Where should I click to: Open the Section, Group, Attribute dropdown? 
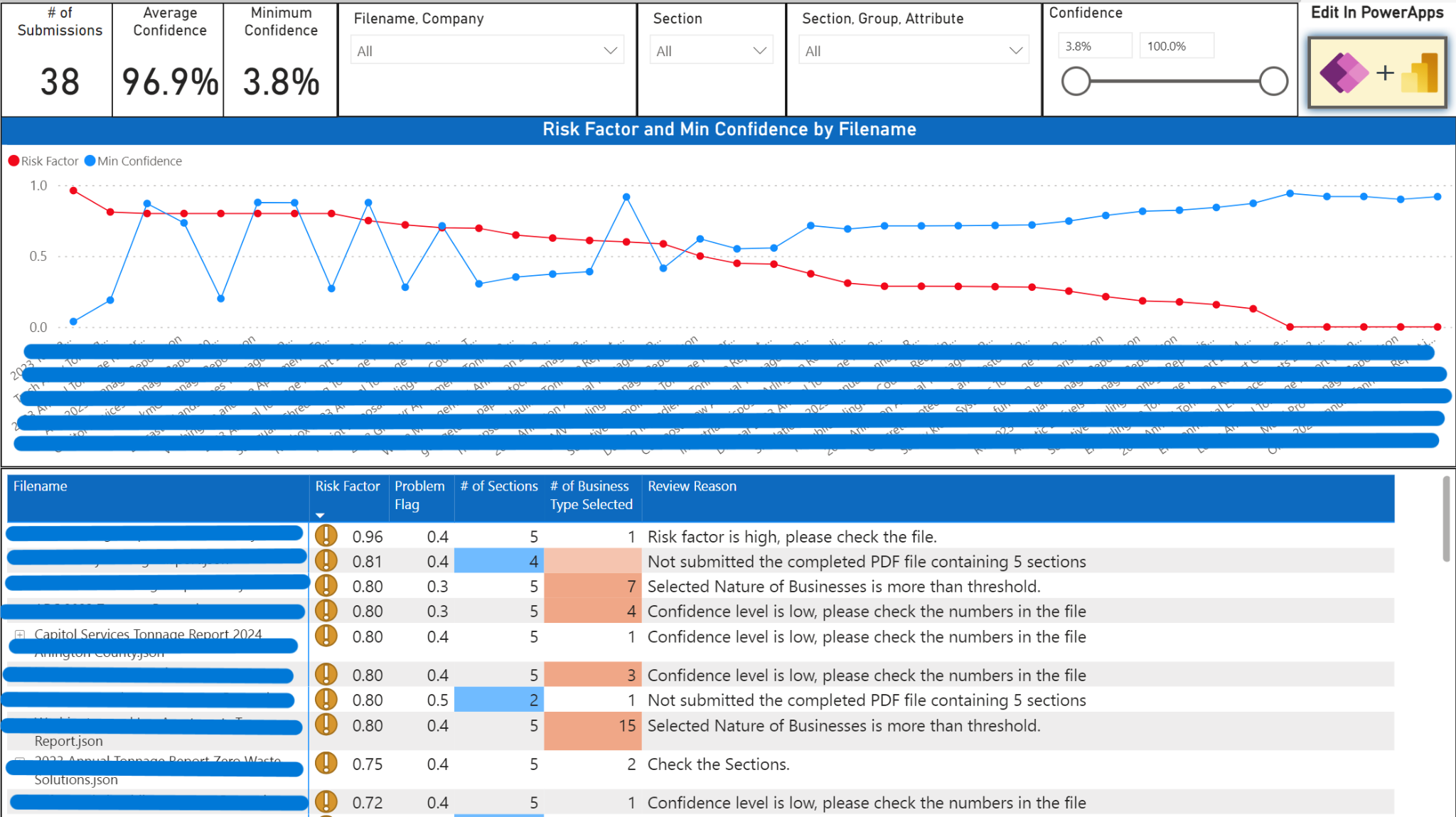coord(1015,50)
